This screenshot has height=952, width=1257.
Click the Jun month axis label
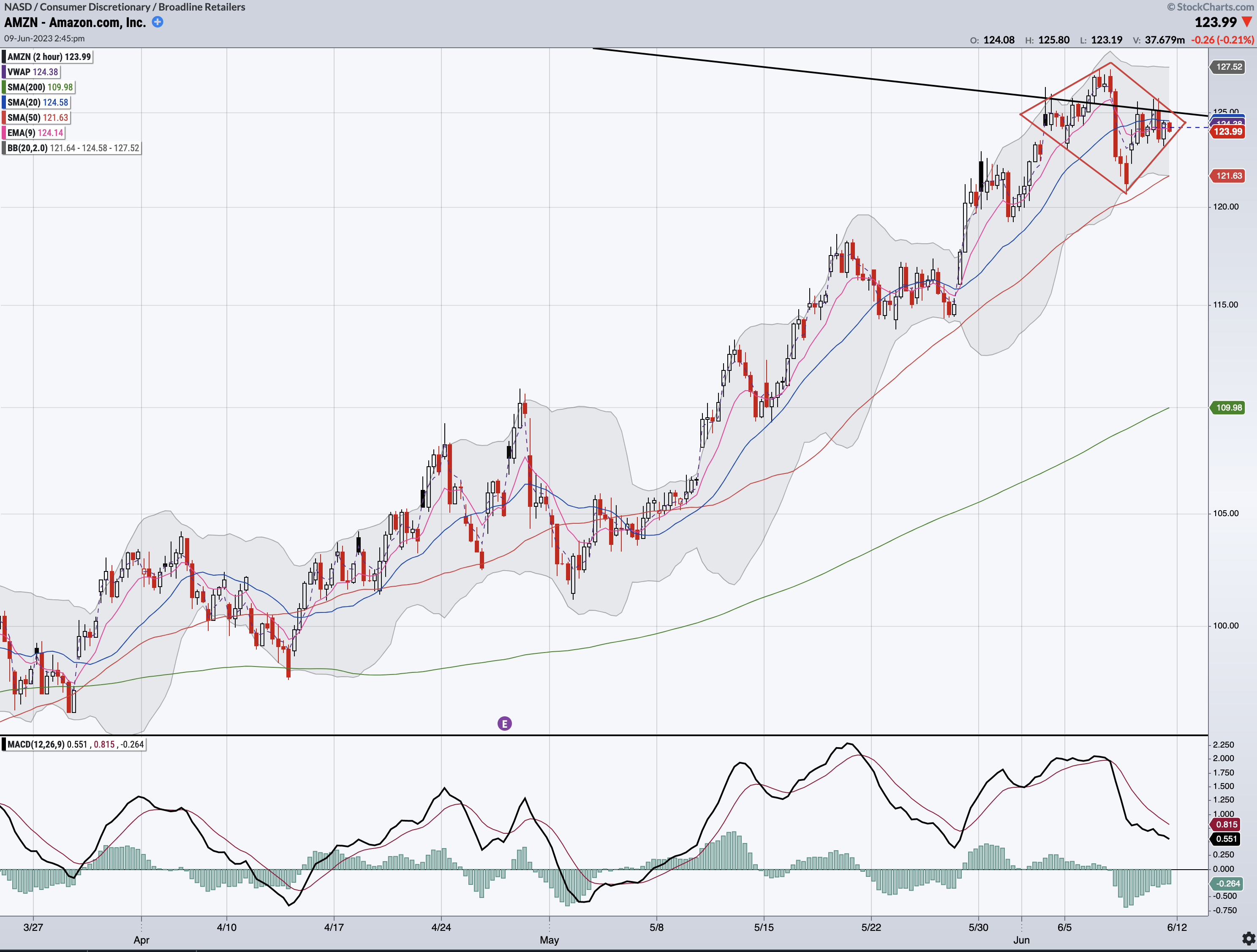(1021, 940)
